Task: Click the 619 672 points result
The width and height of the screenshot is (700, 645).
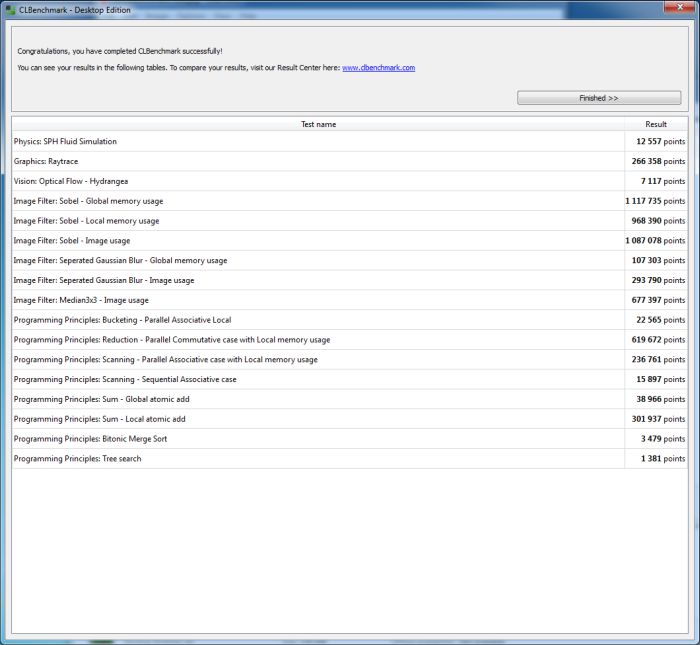Action: point(658,340)
